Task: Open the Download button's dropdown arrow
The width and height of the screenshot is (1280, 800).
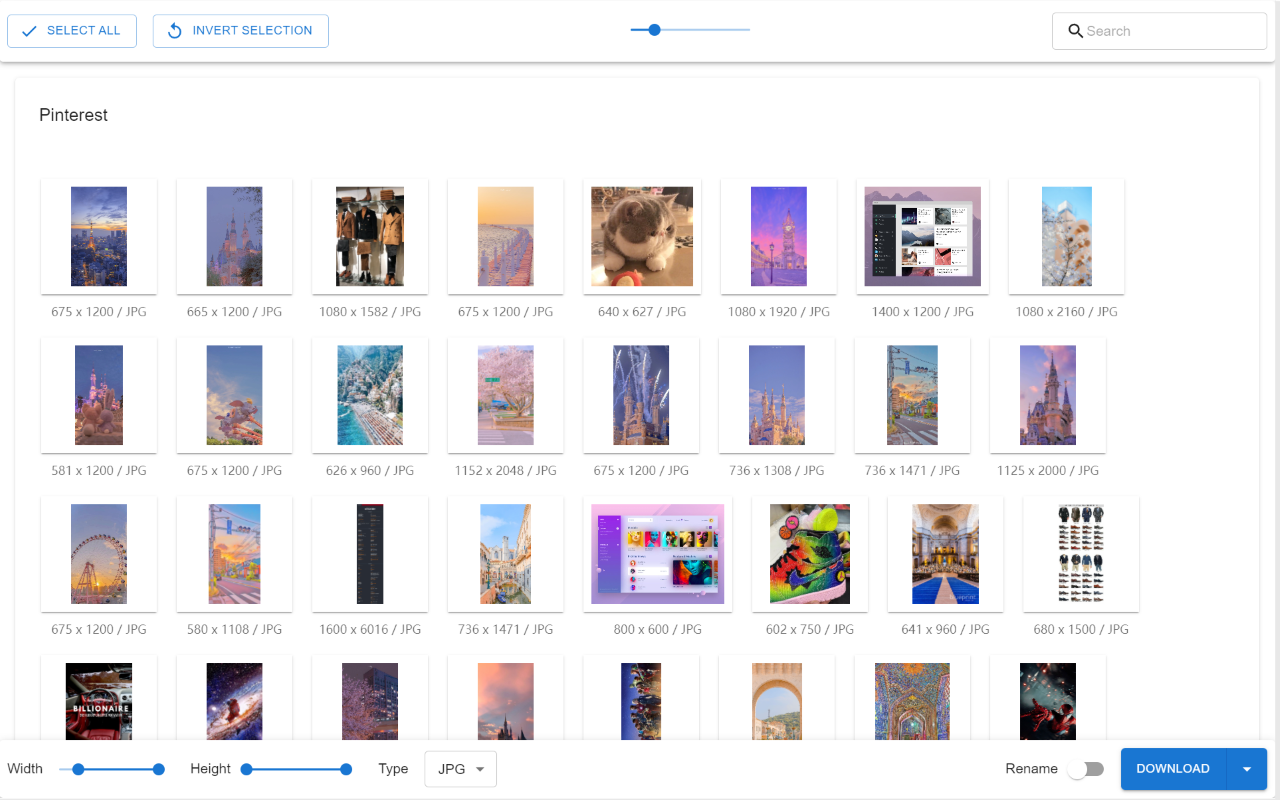Action: pos(1247,769)
